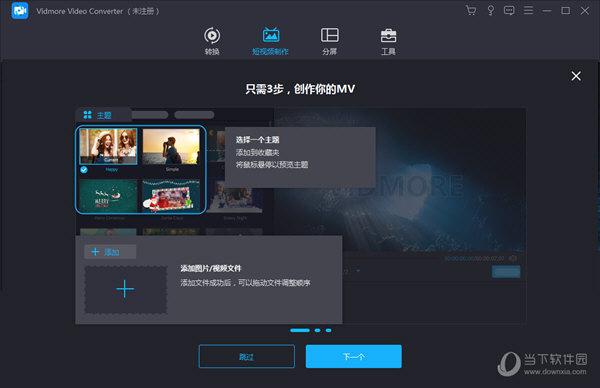Click the Vidmore app logo
The image size is (600, 388).
(20, 11)
